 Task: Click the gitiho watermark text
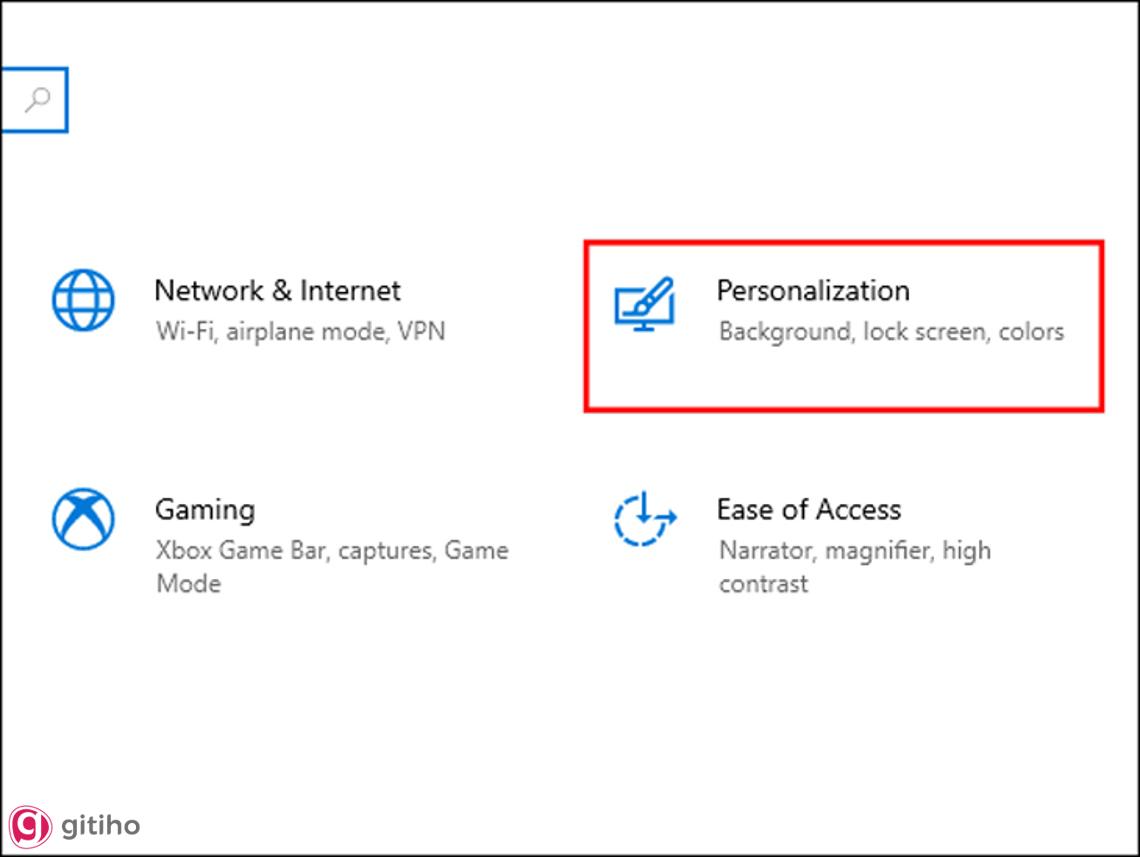[100, 826]
